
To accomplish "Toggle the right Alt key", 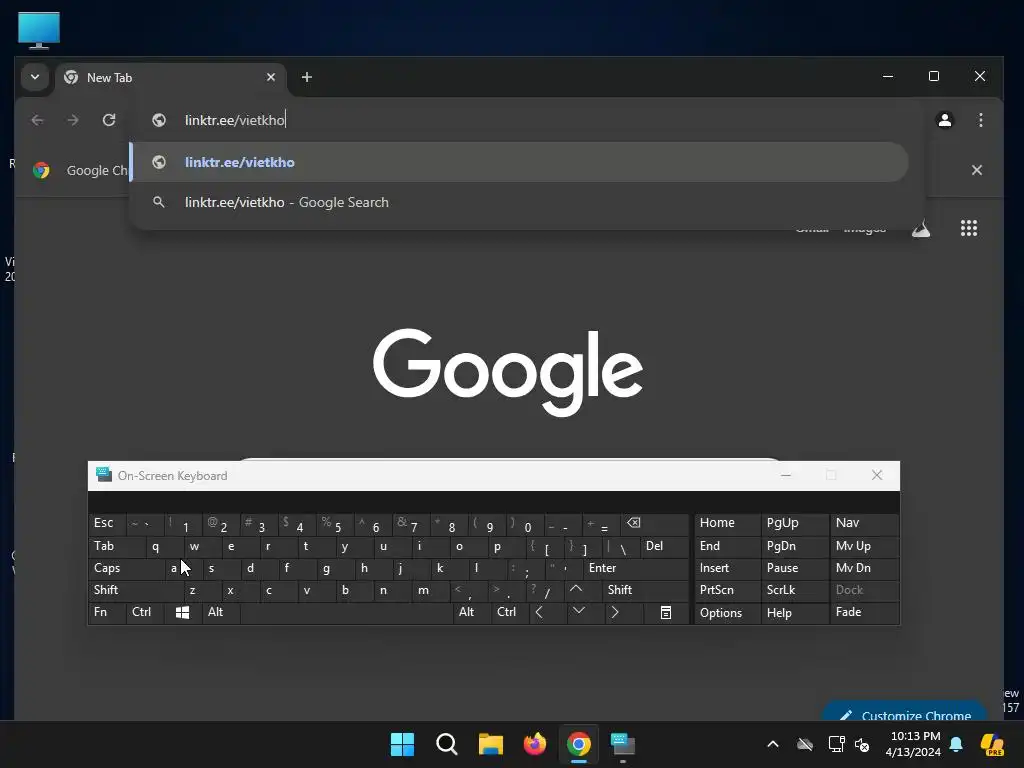I will pos(472,613).
